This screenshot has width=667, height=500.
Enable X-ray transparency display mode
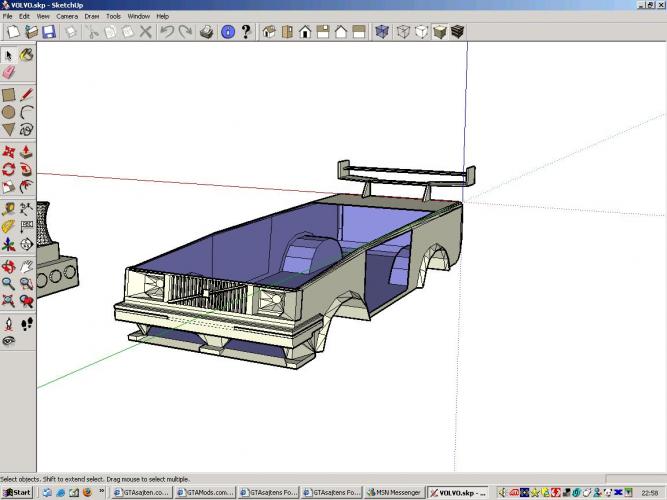(382, 32)
